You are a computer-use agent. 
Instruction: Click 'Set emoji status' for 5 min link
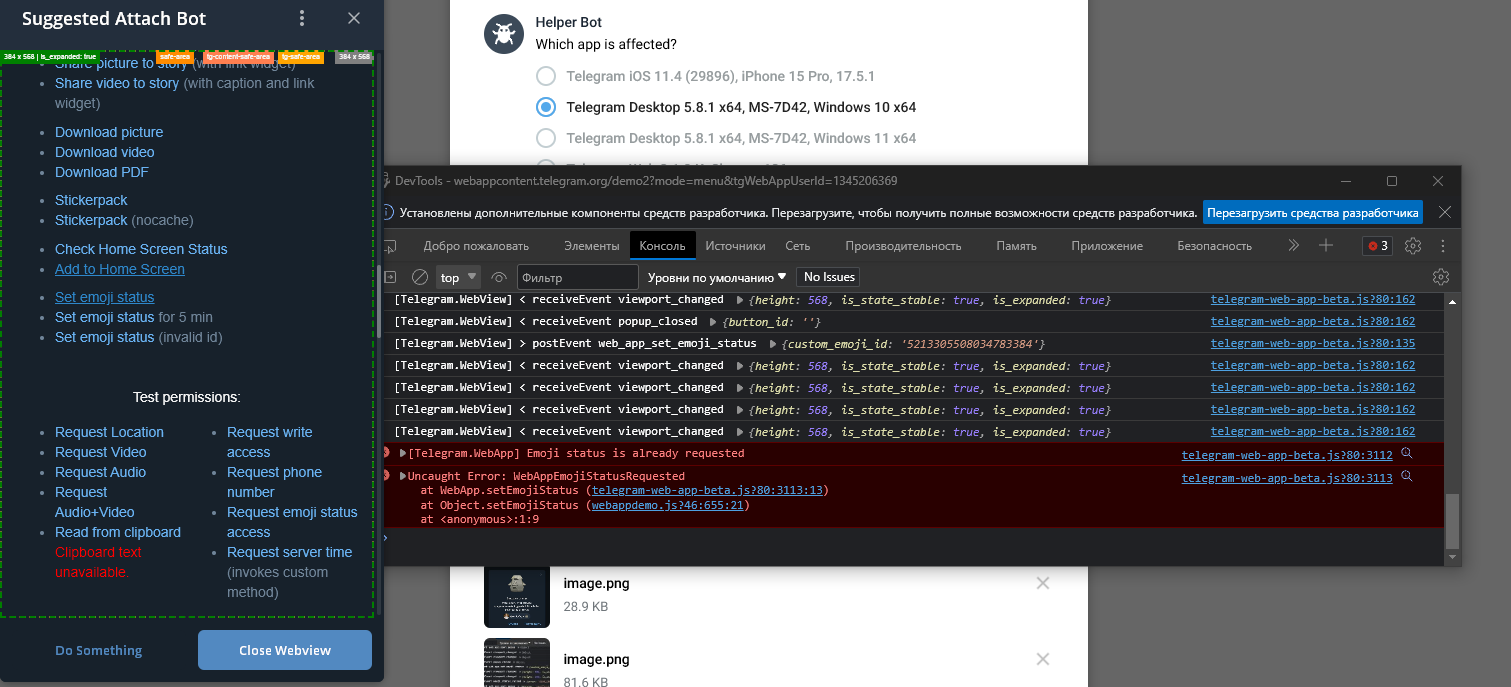point(105,317)
